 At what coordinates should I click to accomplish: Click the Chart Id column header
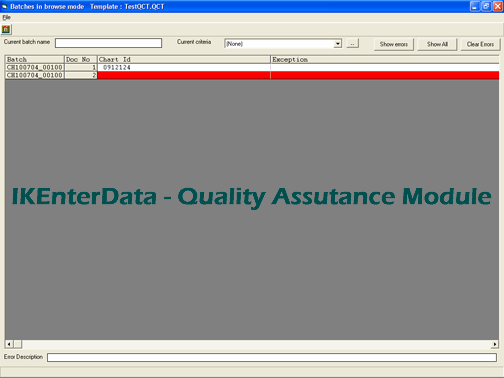click(x=184, y=59)
